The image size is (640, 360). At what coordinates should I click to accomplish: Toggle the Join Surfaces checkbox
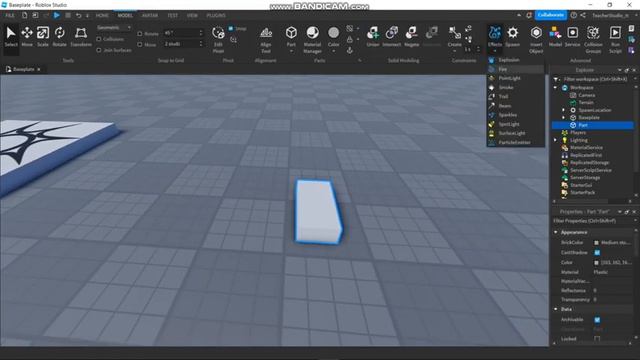click(x=99, y=50)
